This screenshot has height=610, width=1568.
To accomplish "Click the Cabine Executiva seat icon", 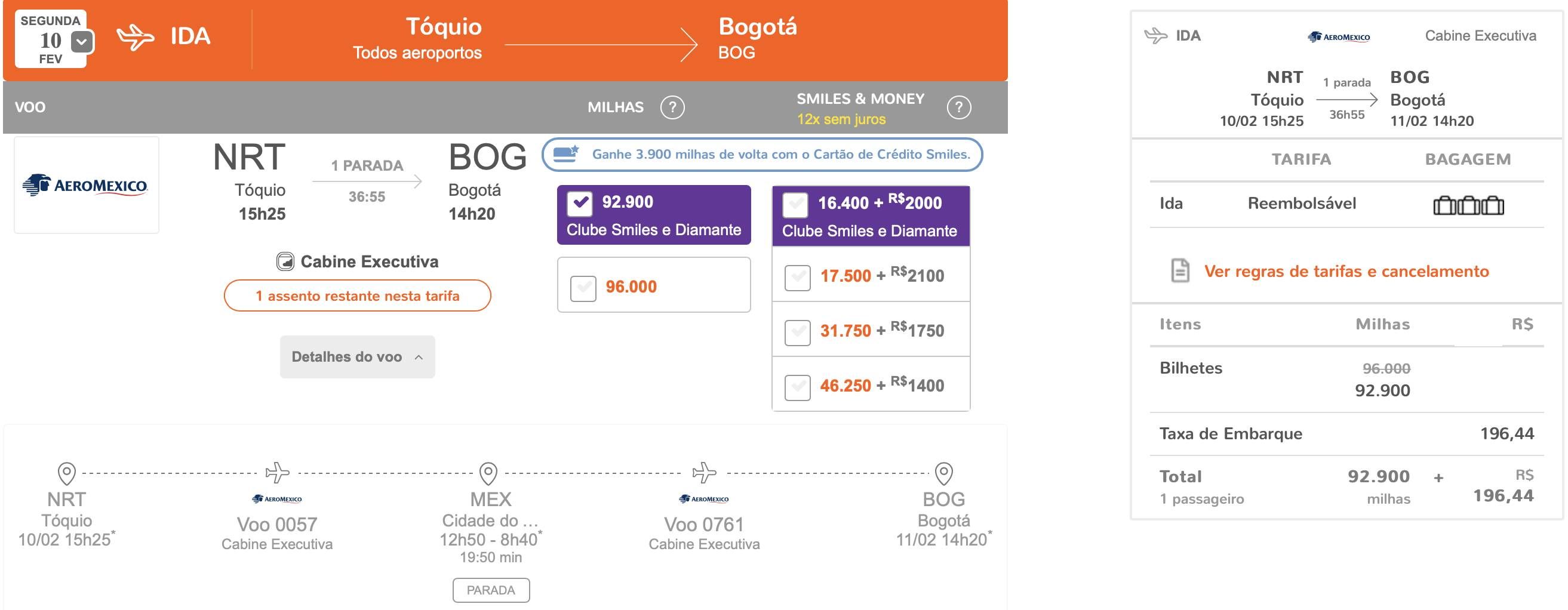I will pyautogui.click(x=285, y=261).
